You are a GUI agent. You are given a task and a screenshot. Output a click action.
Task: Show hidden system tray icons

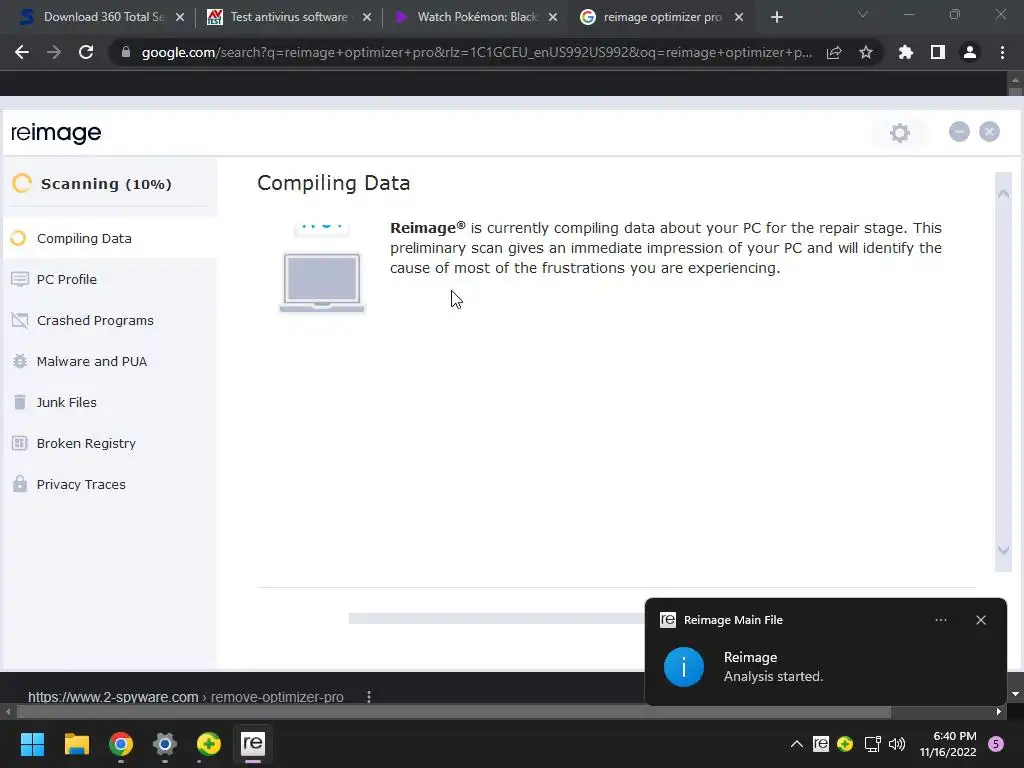pos(797,744)
